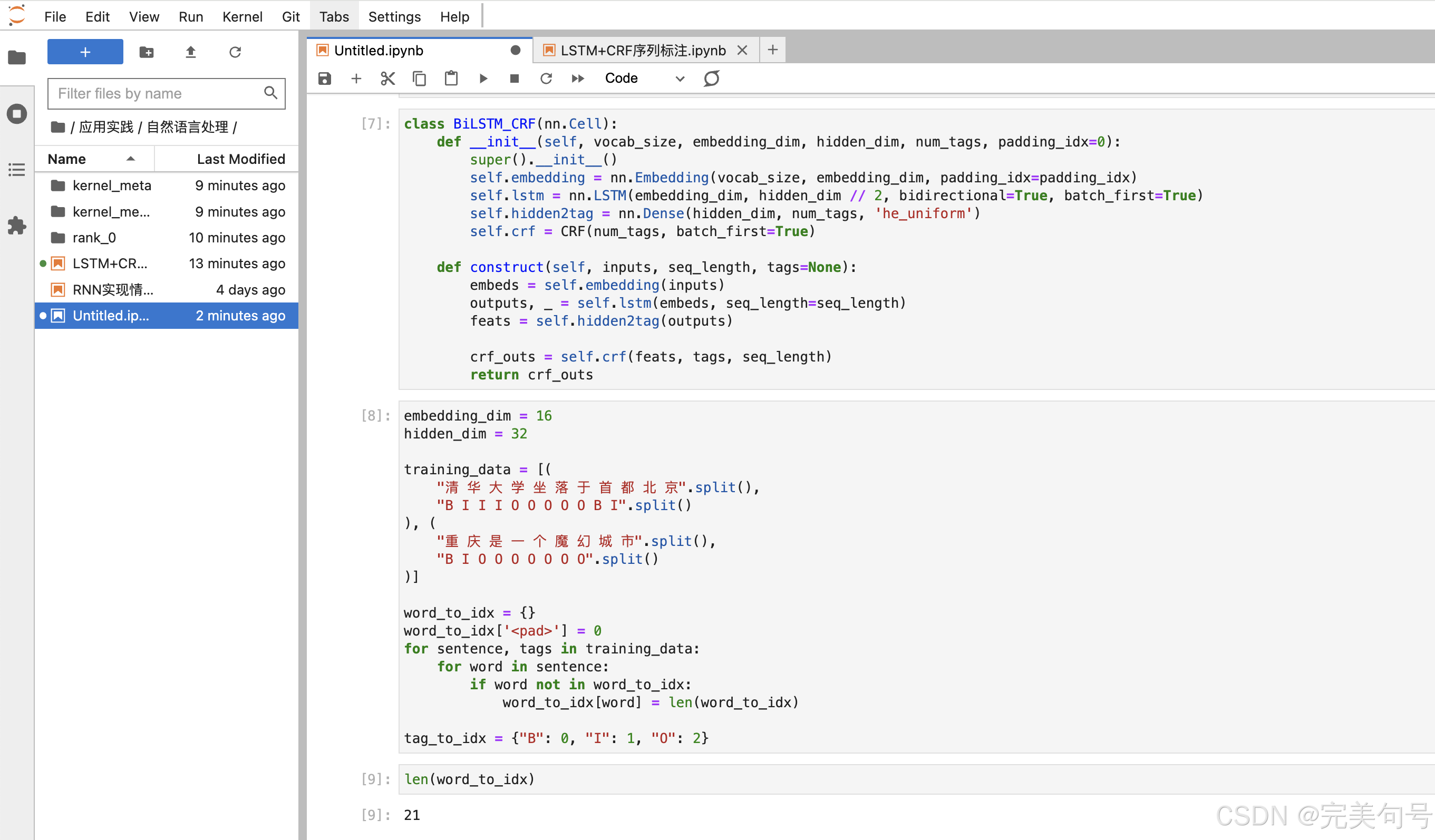Sort files by Last Modified column
Viewport: 1435px width, 840px height.
(240, 159)
